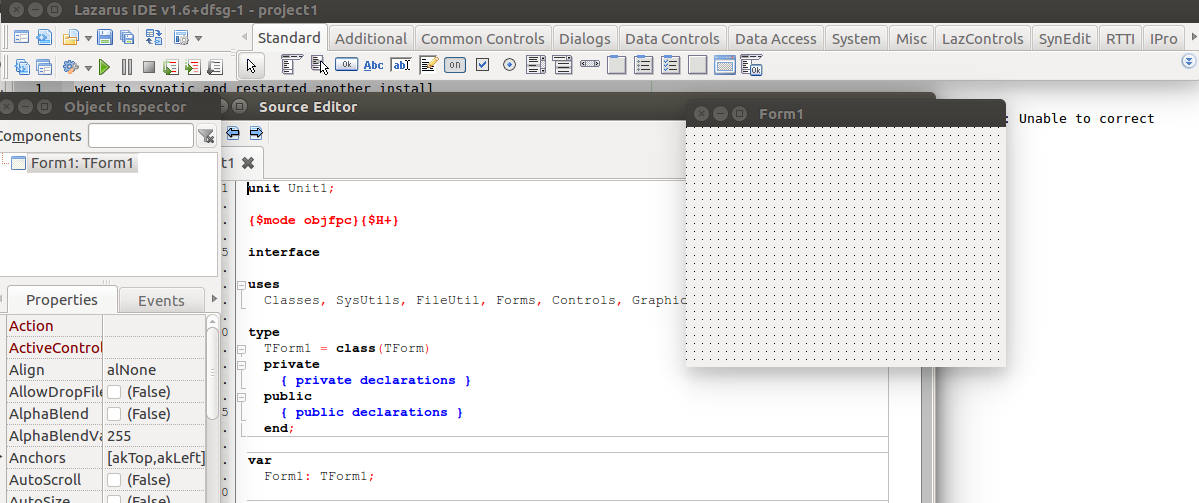
Task: Pick the TCheckBox component in palette
Action: pos(482,66)
